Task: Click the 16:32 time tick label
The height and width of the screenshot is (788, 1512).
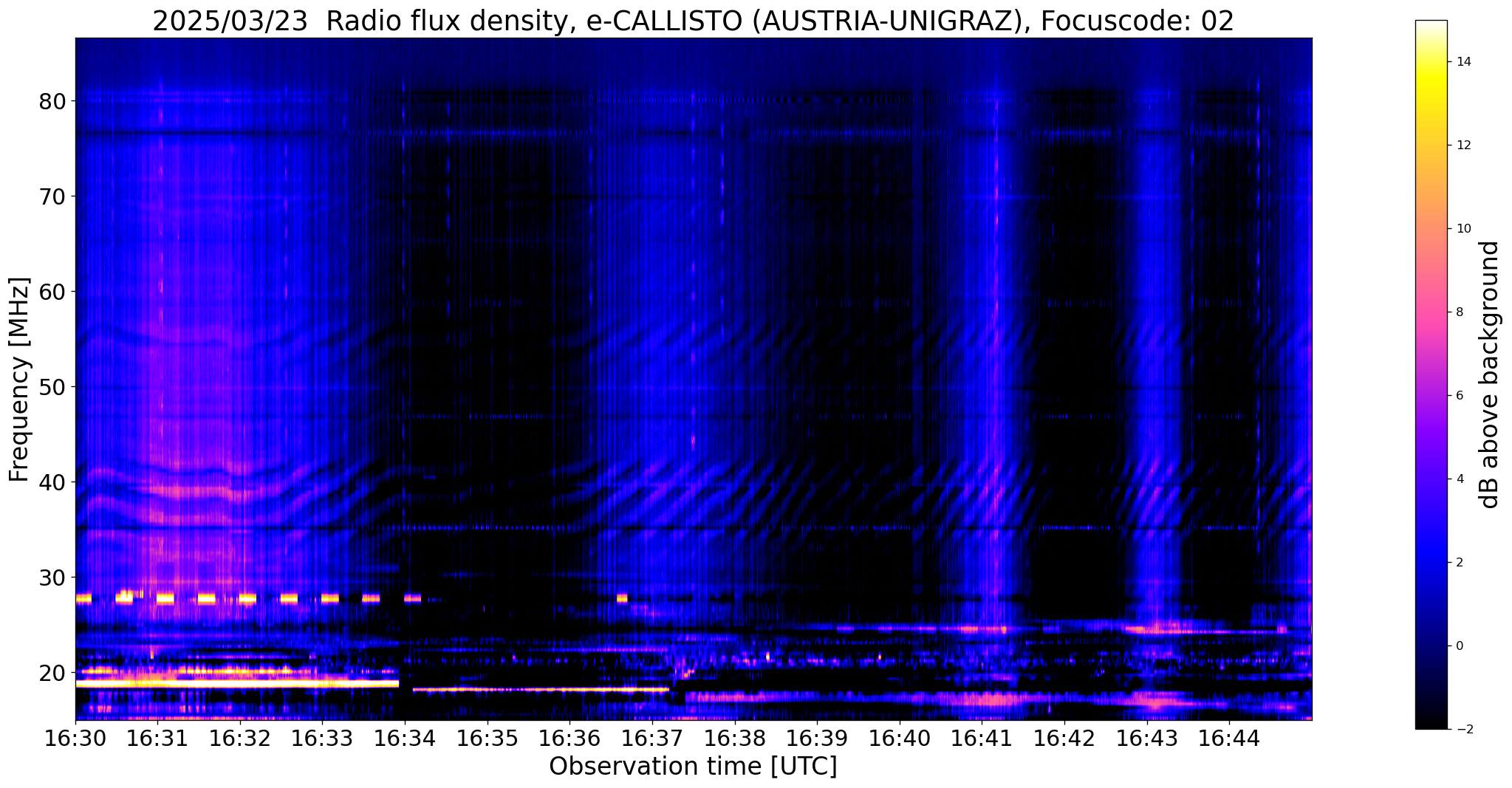Action: coord(240,739)
